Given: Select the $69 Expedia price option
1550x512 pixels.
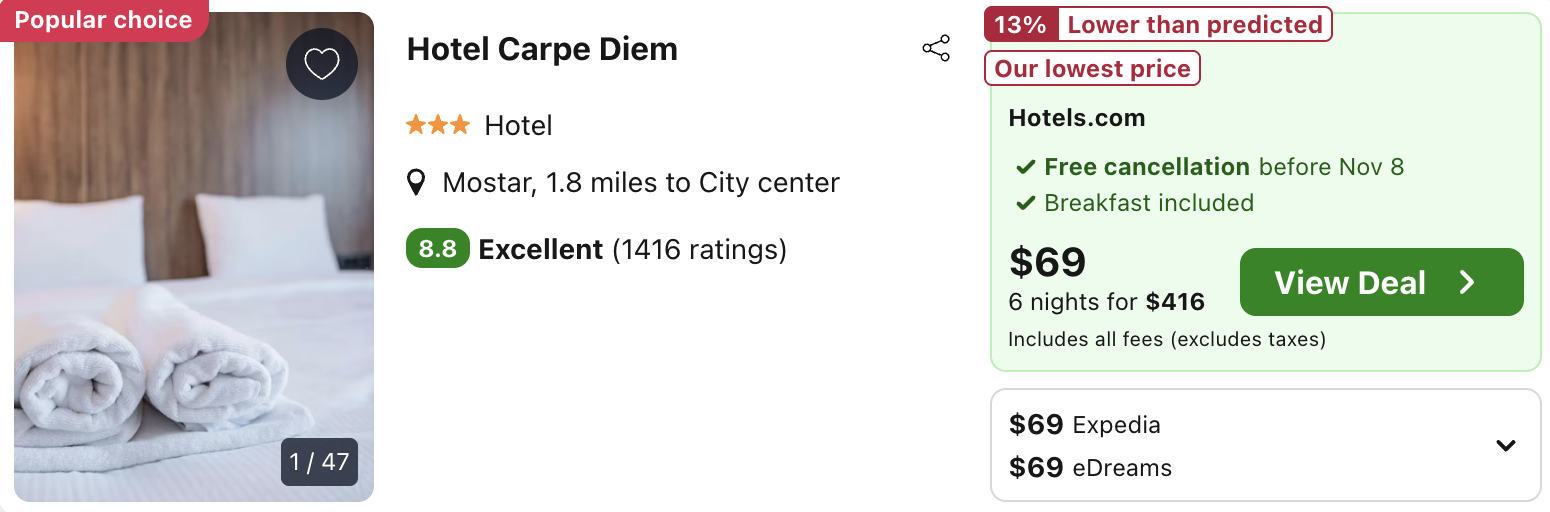Looking at the screenshot, I should pyautogui.click(x=1085, y=425).
